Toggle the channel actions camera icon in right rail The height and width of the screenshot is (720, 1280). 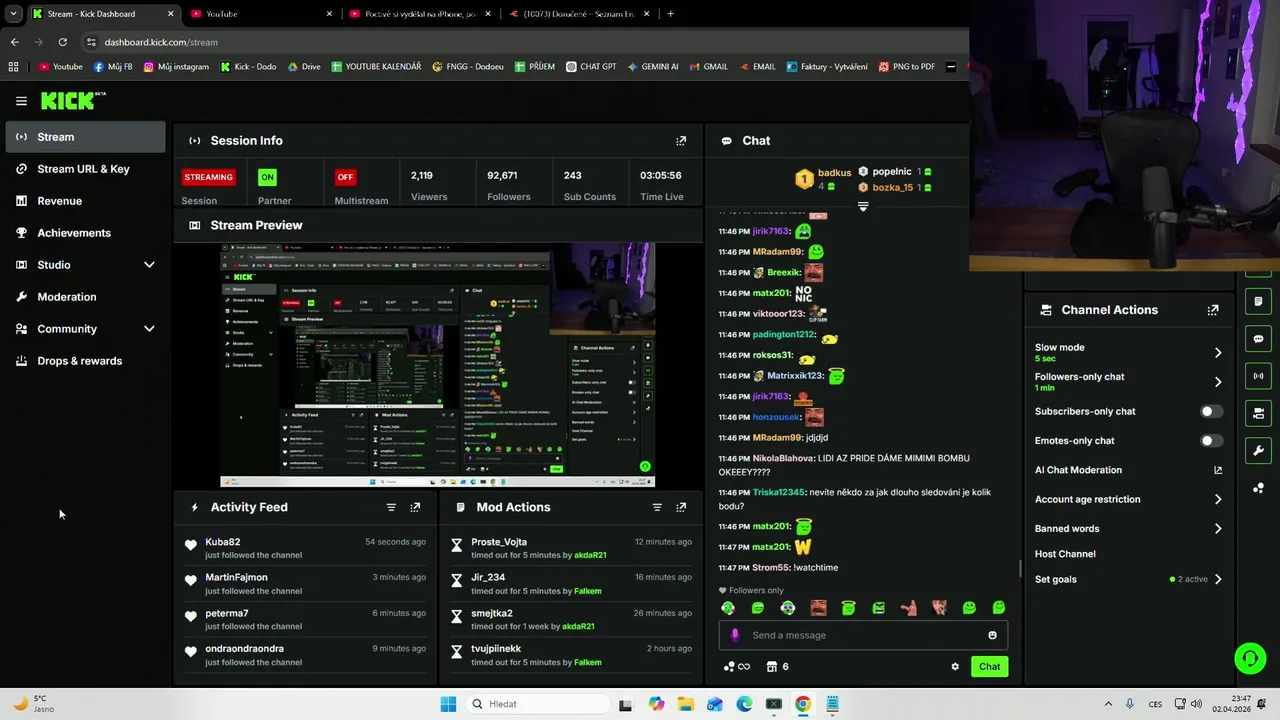point(1258,413)
